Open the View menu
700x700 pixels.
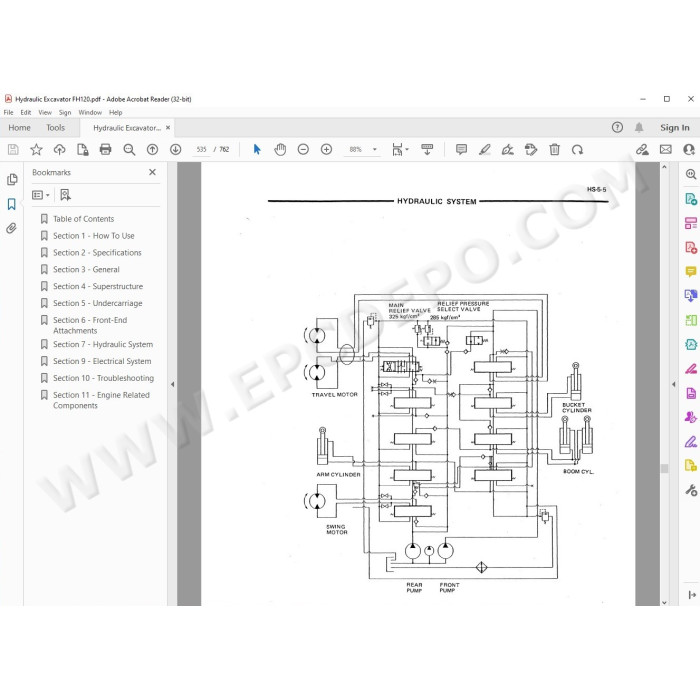point(45,112)
